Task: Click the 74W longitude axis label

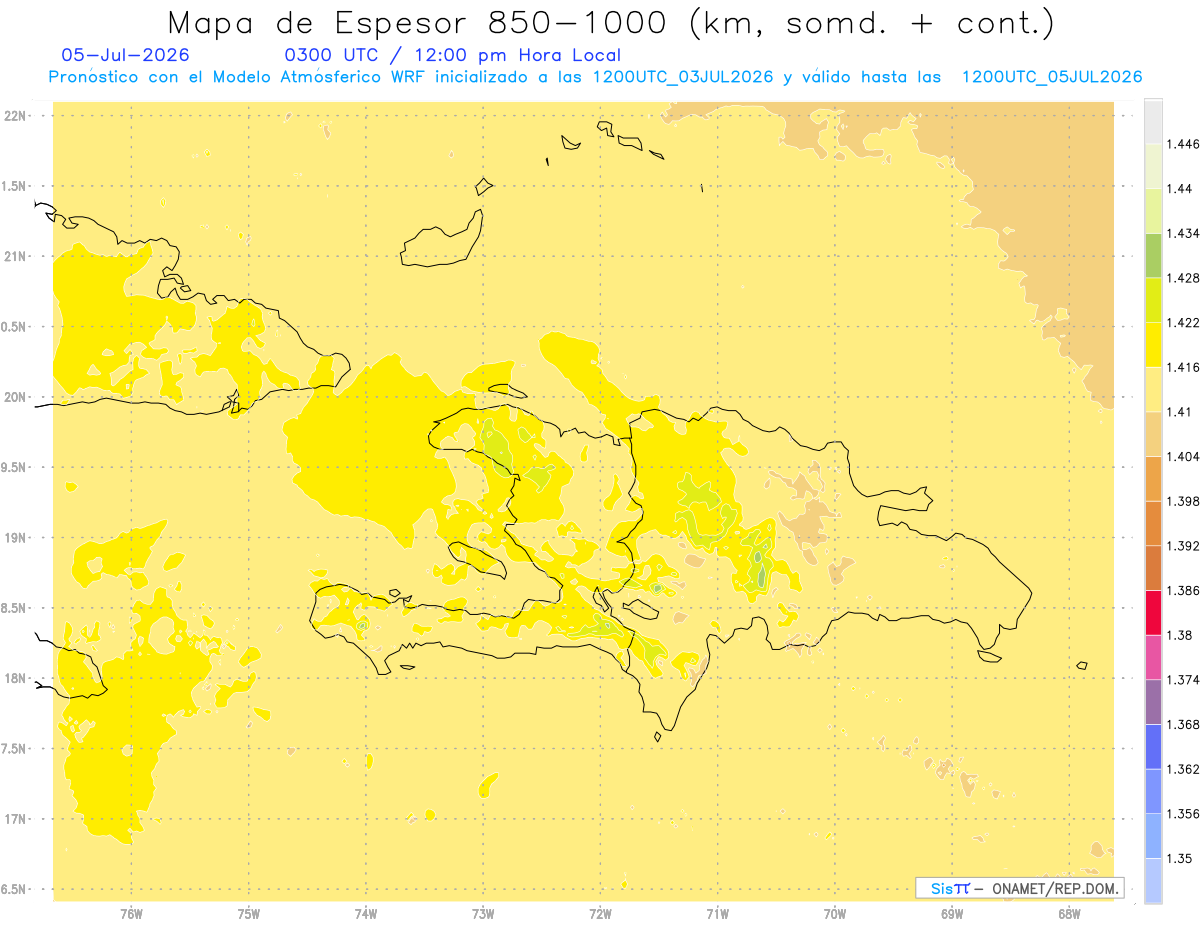Action: coord(366,914)
